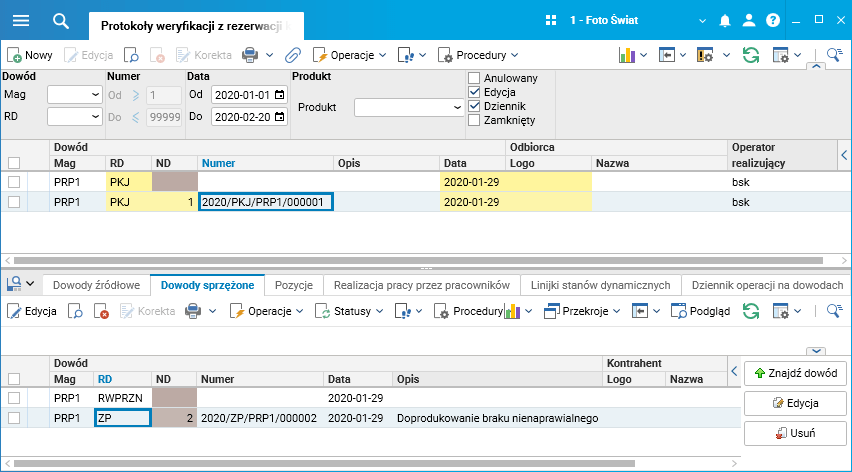
Task: Click the Podgląd button
Action: tap(700, 311)
